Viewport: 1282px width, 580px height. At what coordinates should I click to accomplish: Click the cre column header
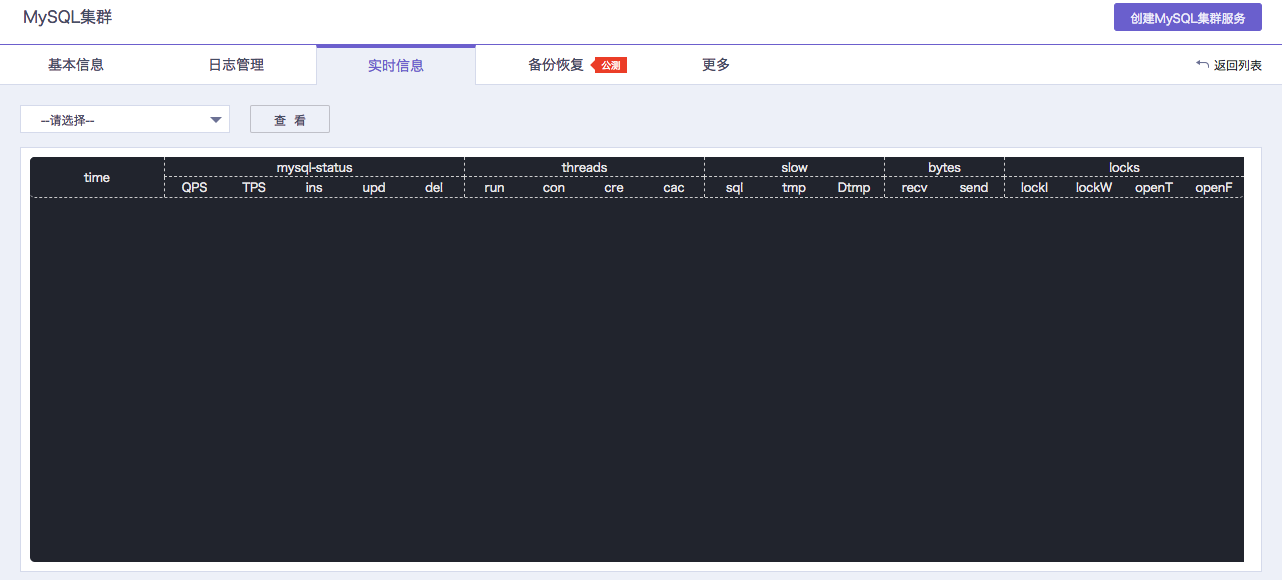pos(614,187)
